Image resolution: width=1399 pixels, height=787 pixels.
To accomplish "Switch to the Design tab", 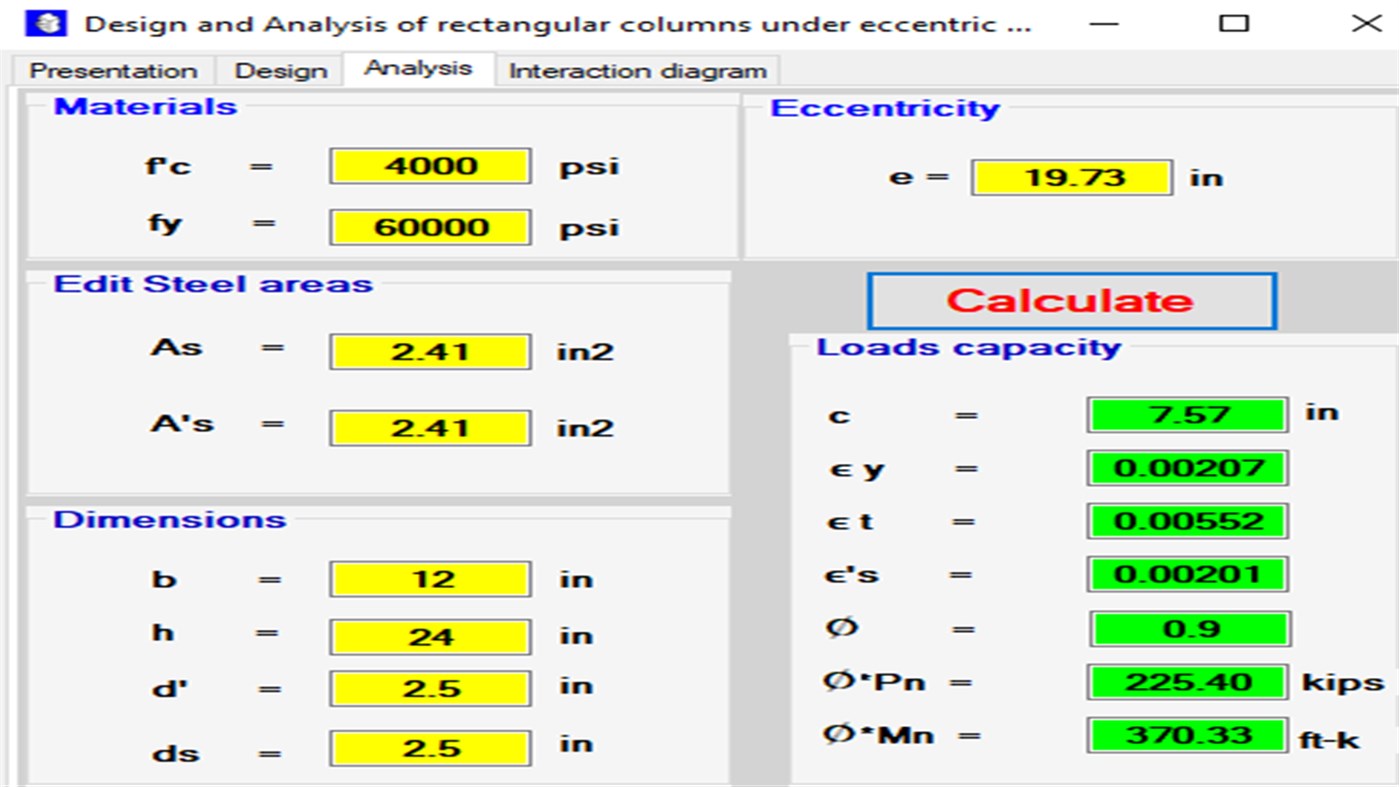I will tap(280, 70).
